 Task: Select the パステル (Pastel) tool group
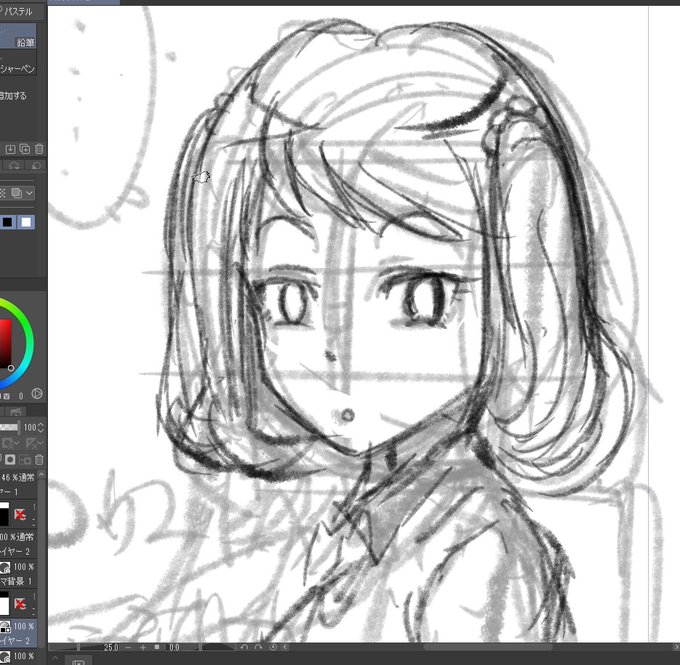click(17, 11)
